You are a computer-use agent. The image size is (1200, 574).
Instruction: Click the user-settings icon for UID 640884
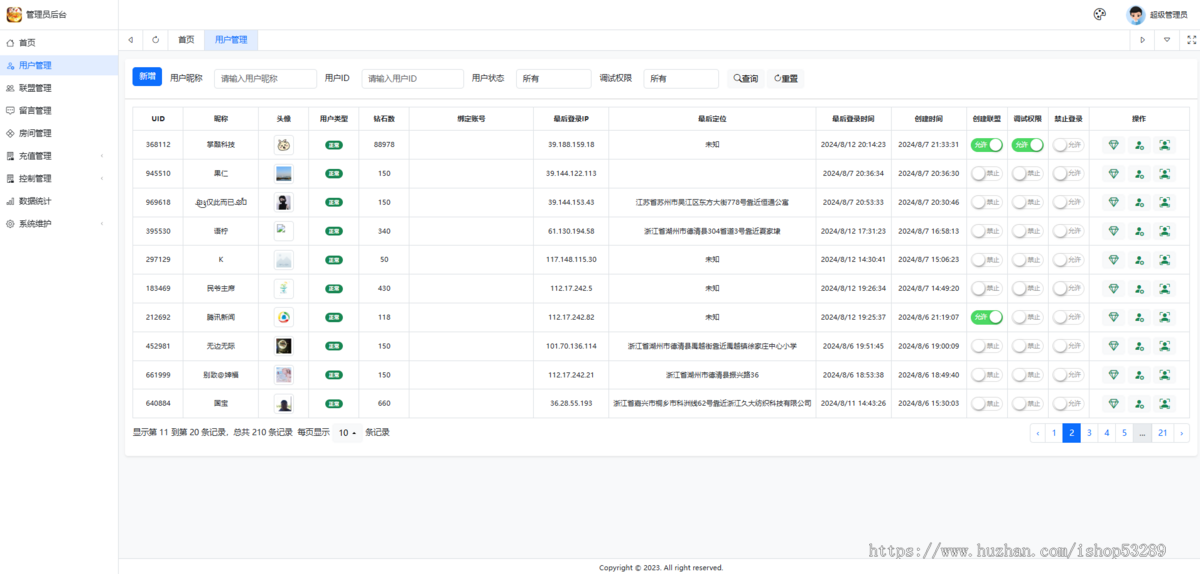pyautogui.click(x=1140, y=404)
